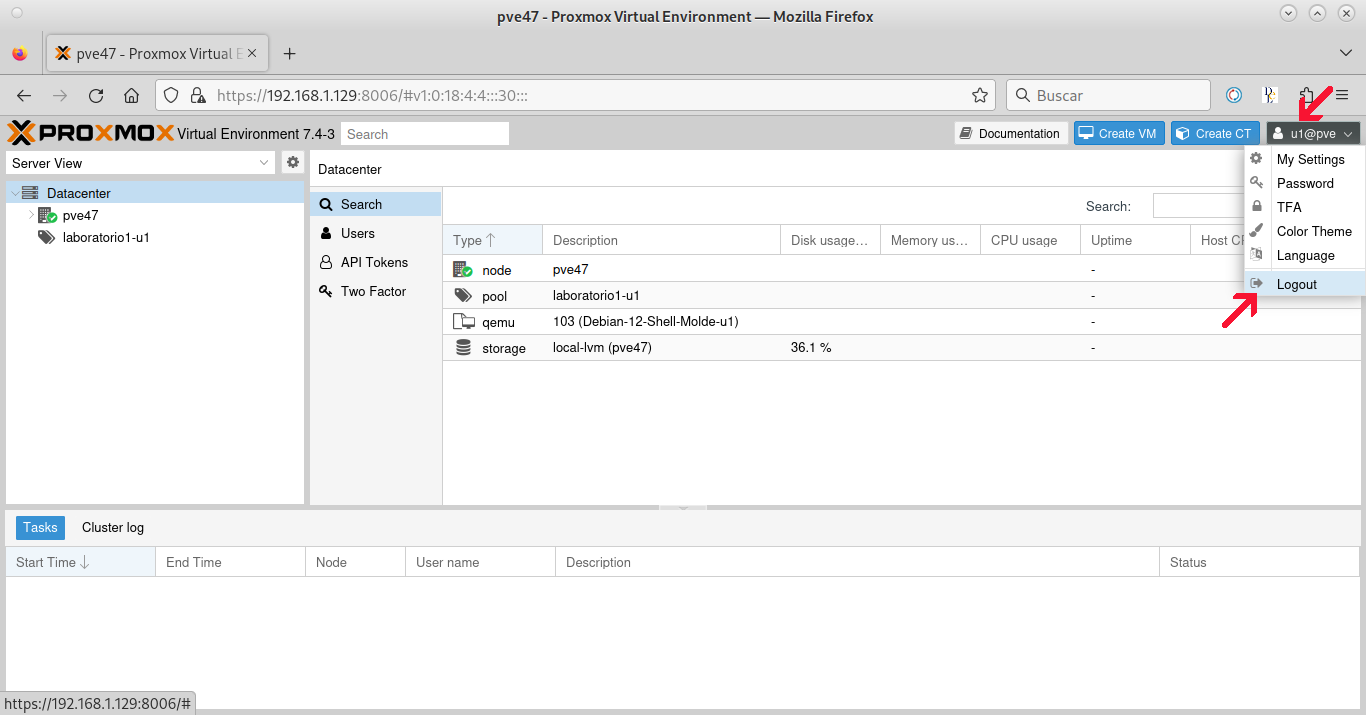Reload the page in Firefox
The width and height of the screenshot is (1366, 715).
(96, 95)
